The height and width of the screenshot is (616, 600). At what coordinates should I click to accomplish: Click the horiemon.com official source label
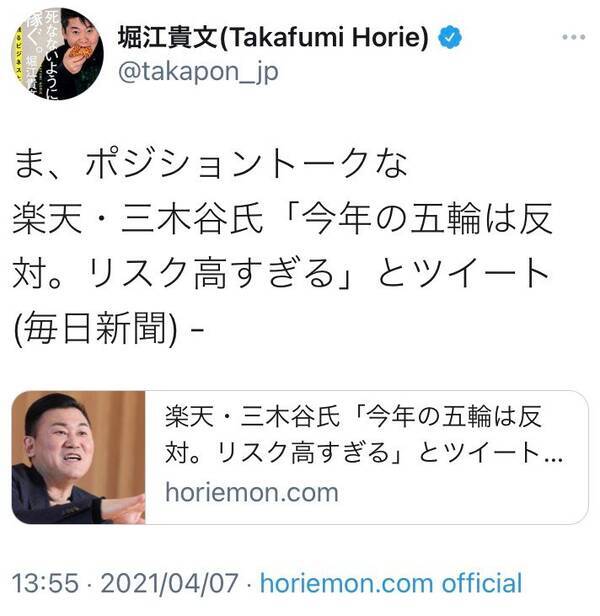click(x=391, y=583)
